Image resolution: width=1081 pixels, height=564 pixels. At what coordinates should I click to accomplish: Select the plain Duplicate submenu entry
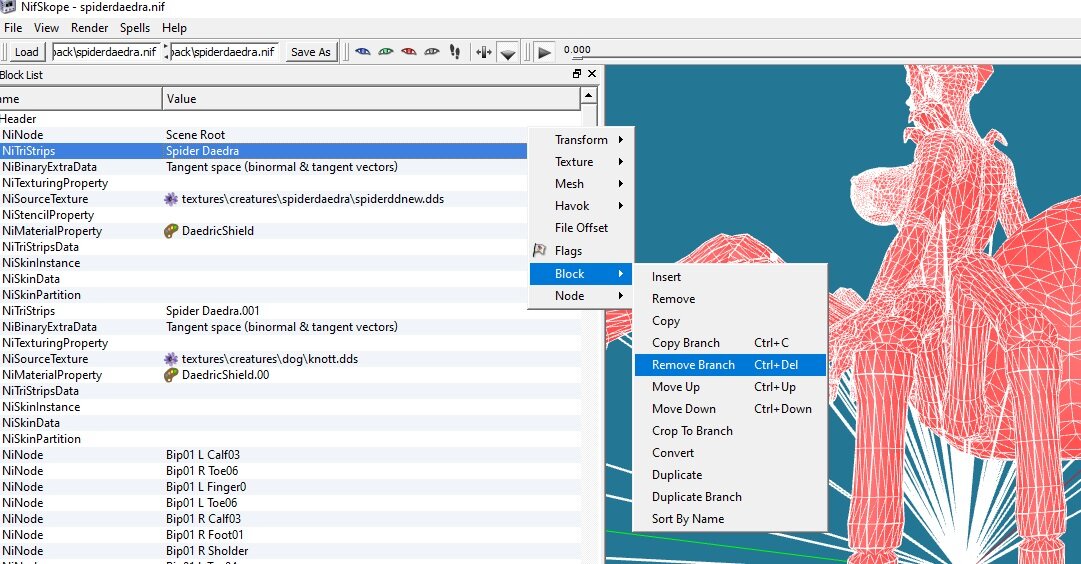coord(730,476)
